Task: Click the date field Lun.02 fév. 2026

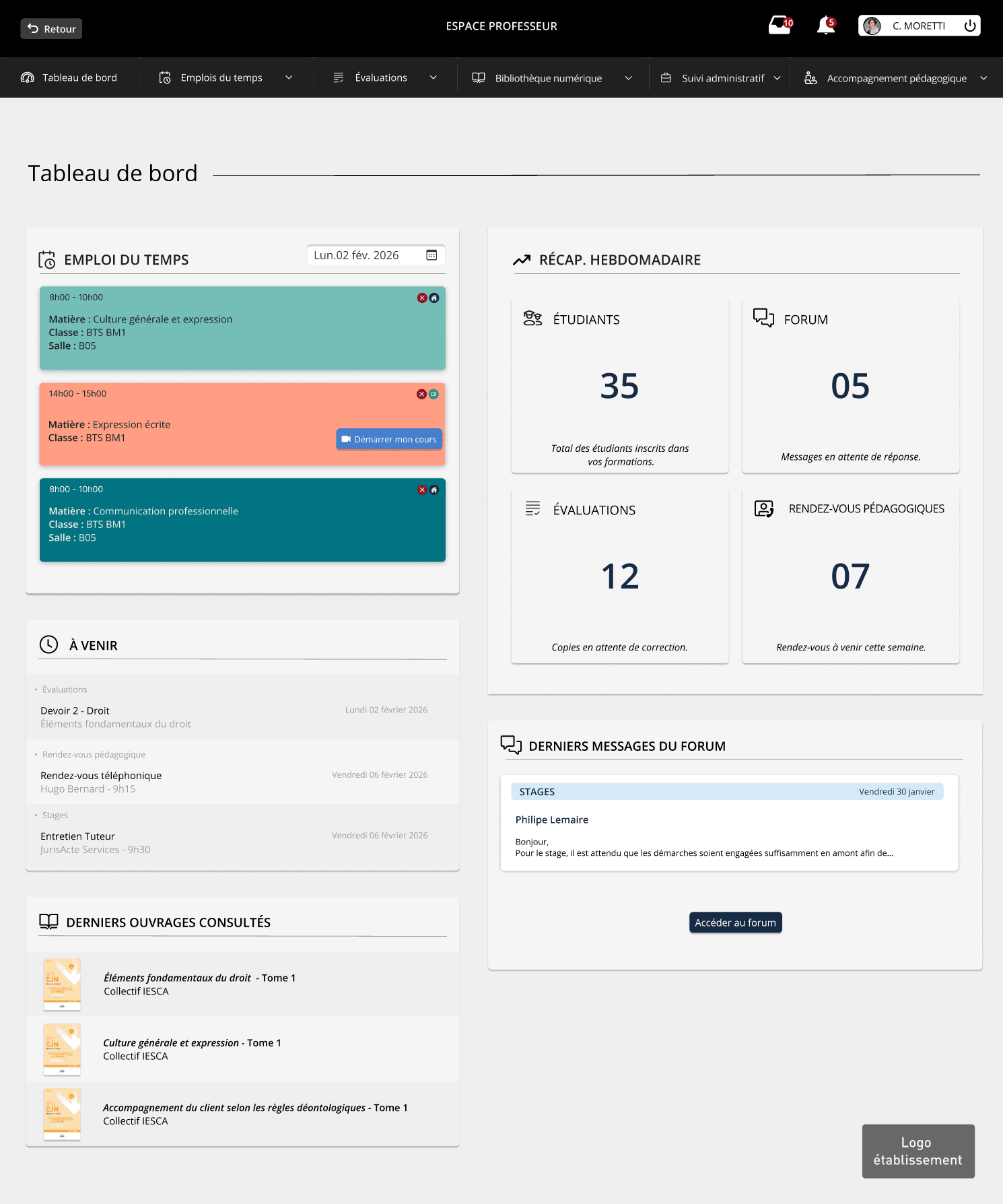Action: click(x=357, y=255)
